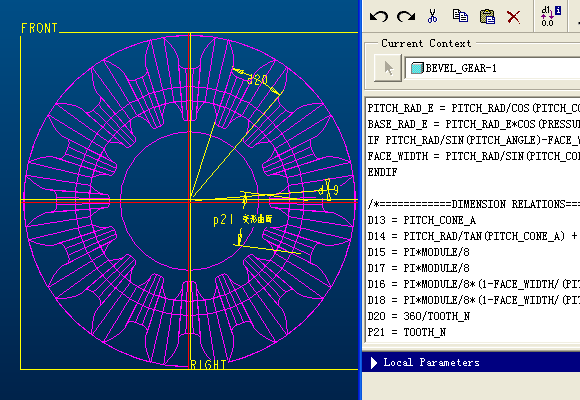Click the relation line D20 = 360/TOOTH_N
580x400 pixels.
(x=418, y=316)
